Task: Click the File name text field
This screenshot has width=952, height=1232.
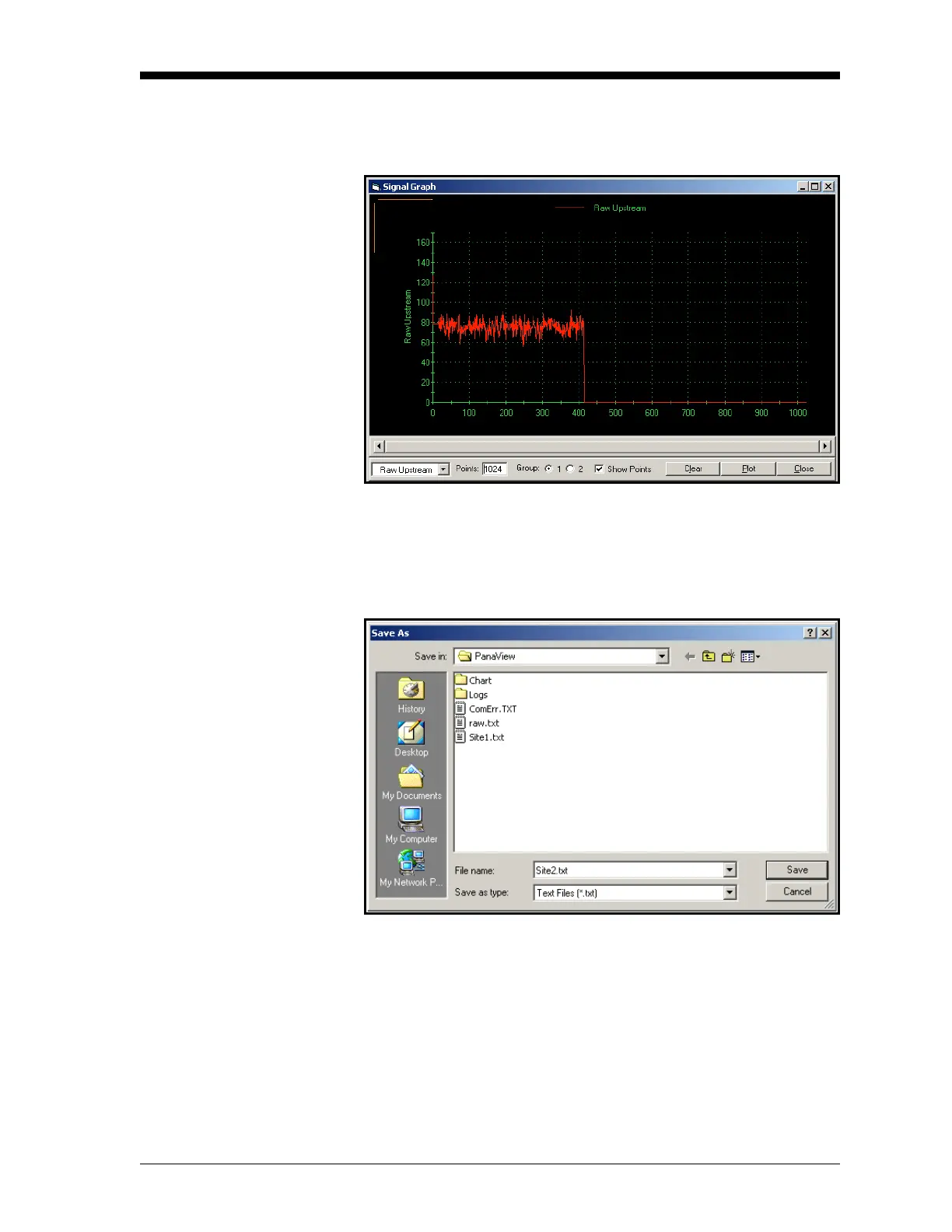Action: pos(628,870)
